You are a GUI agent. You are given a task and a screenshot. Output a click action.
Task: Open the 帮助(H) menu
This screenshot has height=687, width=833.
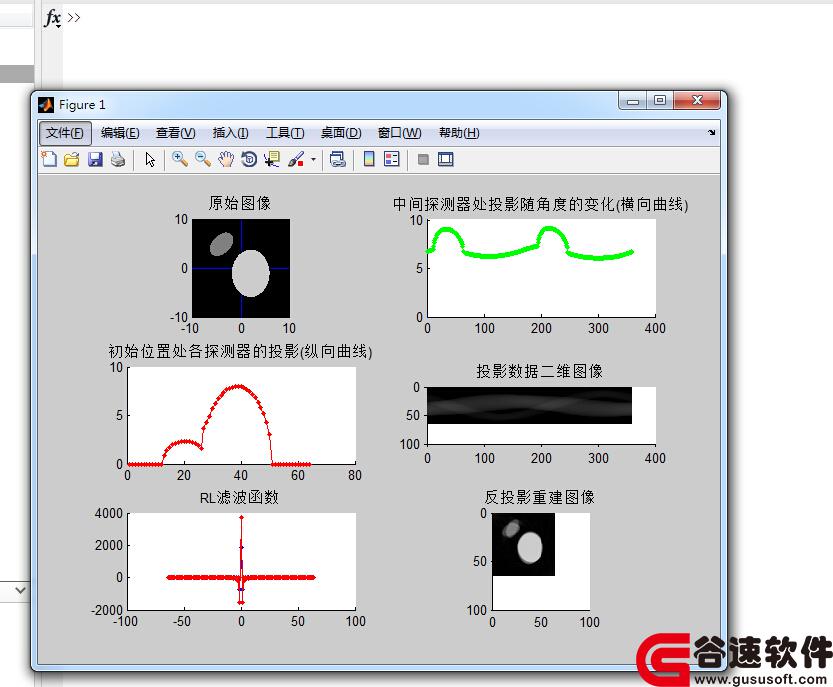coord(459,132)
